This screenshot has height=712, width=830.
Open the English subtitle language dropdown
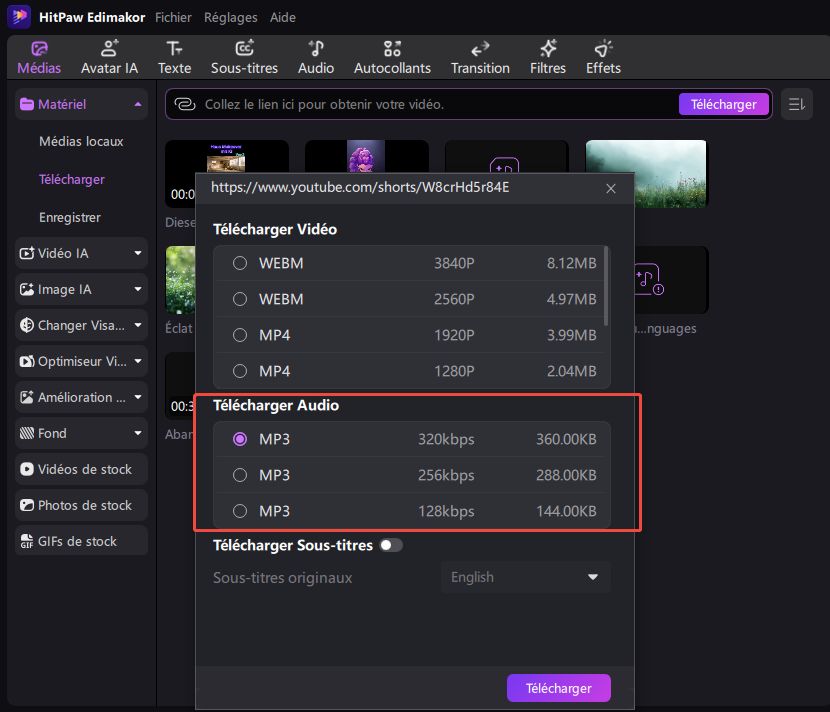click(x=525, y=577)
